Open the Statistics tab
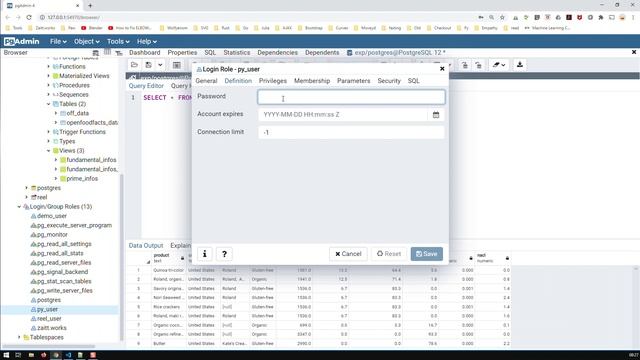Viewport: 640px width, 360px height. point(237,53)
